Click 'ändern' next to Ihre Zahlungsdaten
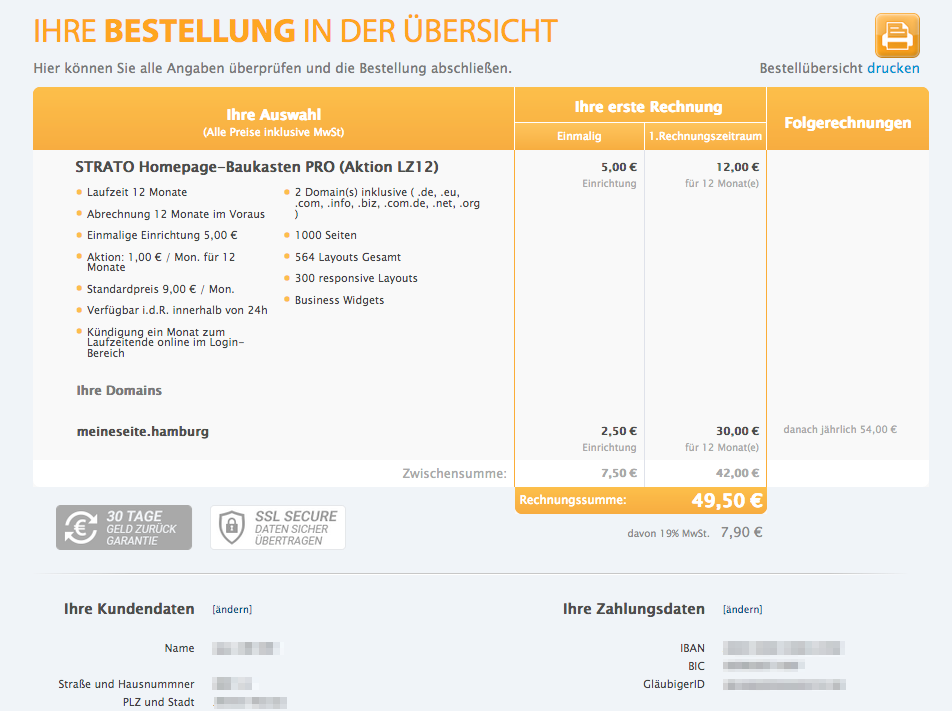The image size is (952, 711). [x=742, y=609]
